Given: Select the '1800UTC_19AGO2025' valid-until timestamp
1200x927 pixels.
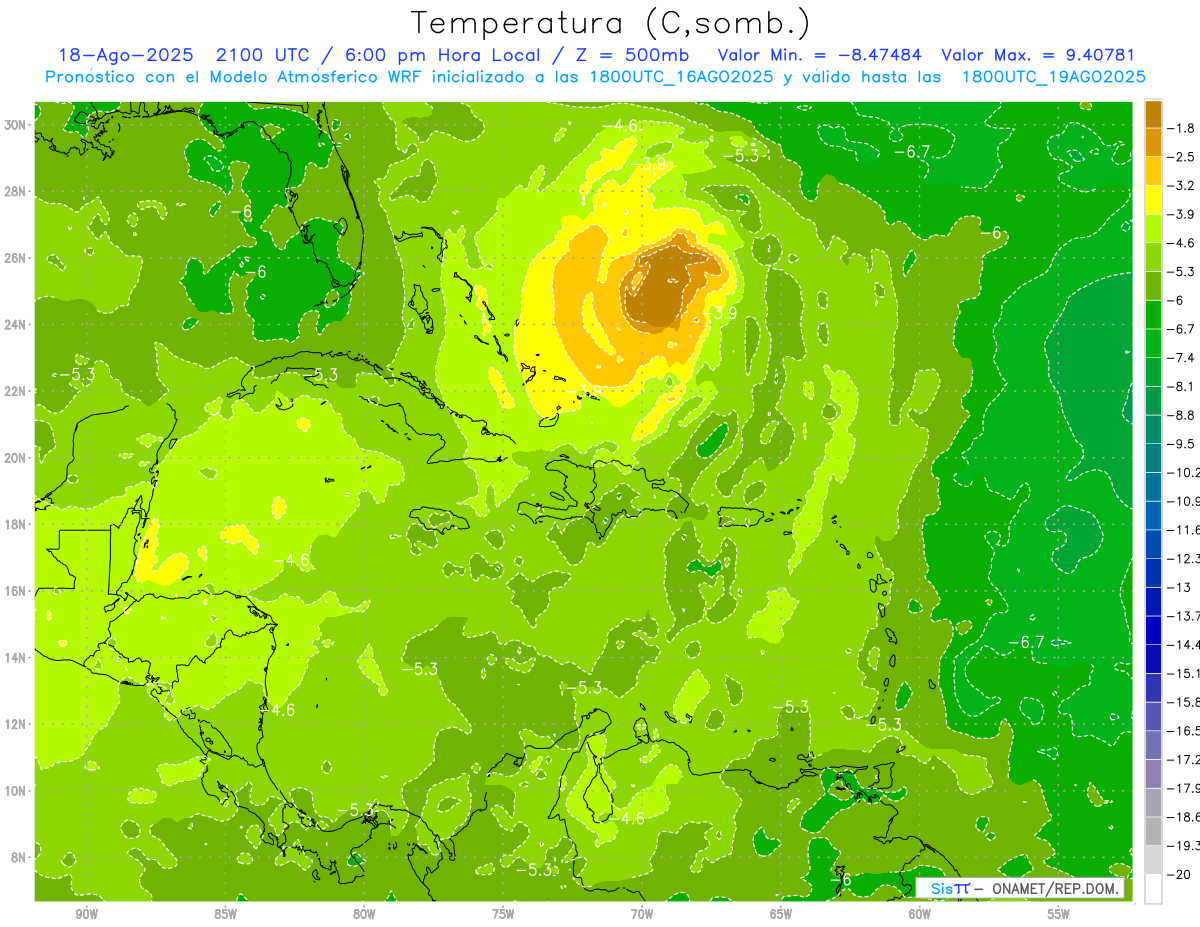Looking at the screenshot, I should [1053, 77].
